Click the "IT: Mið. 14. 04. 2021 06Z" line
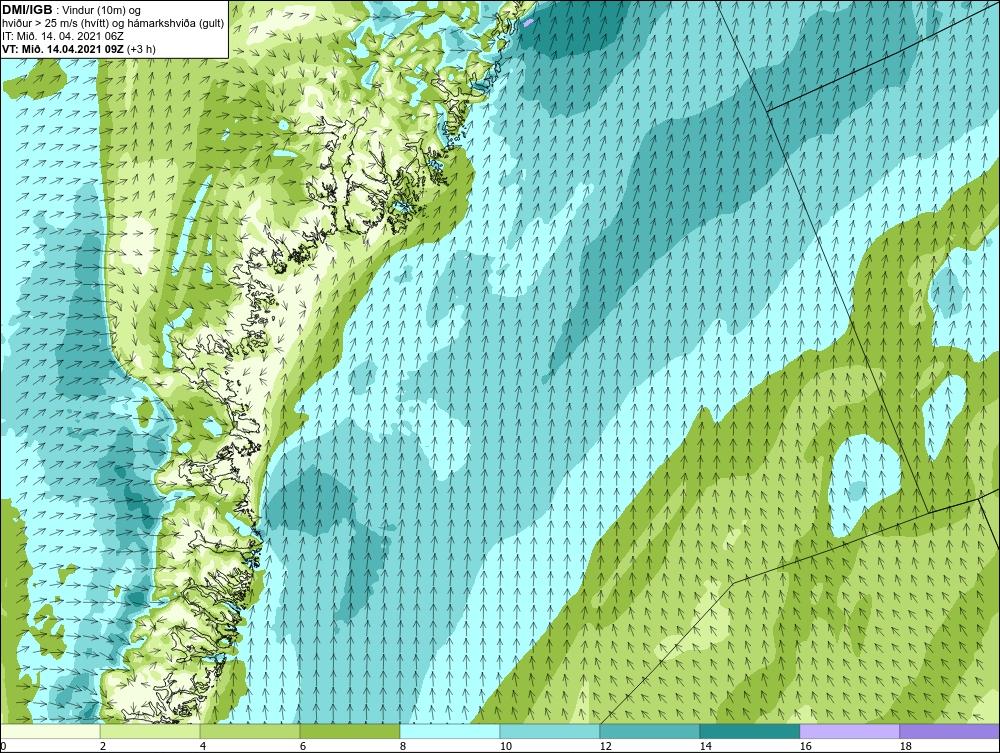 coord(62,36)
